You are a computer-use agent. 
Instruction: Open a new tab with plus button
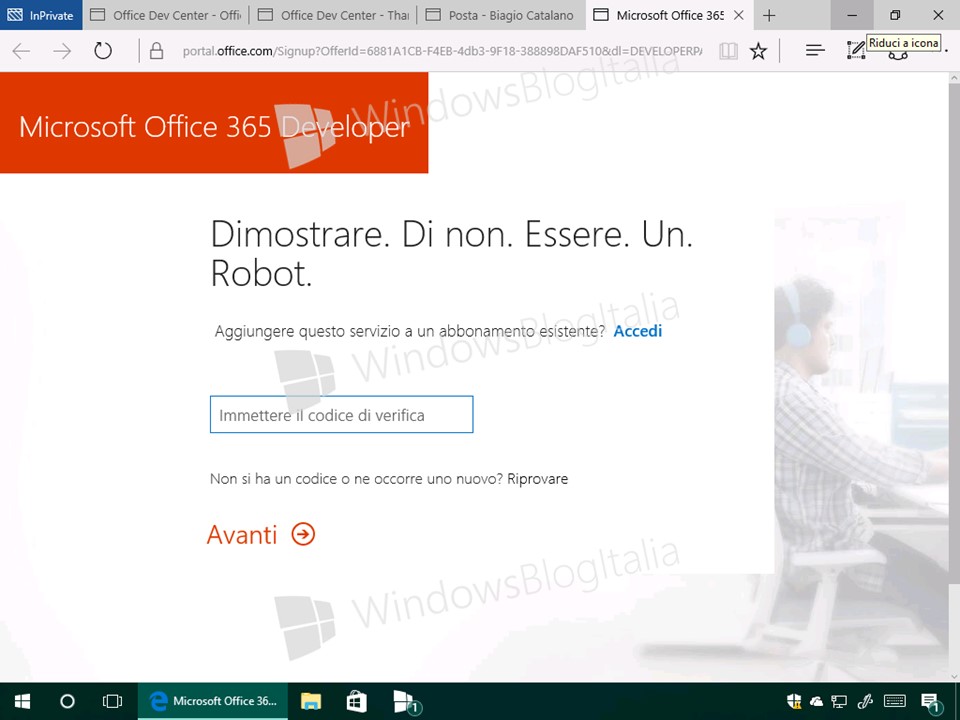click(x=769, y=15)
